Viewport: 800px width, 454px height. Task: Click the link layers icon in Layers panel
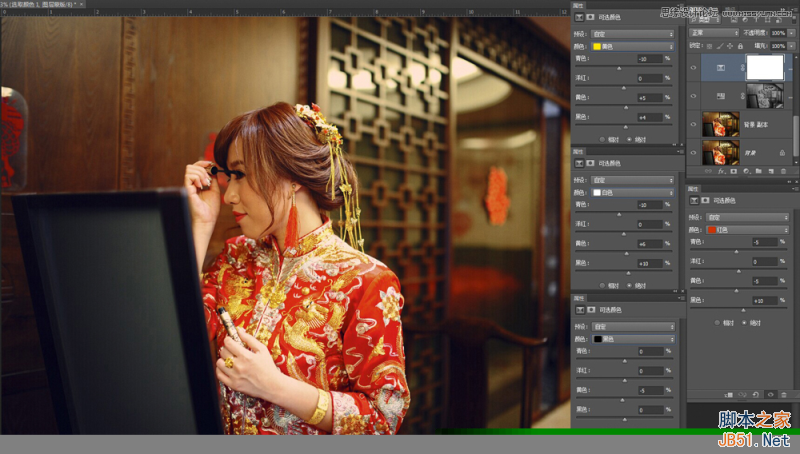point(709,171)
